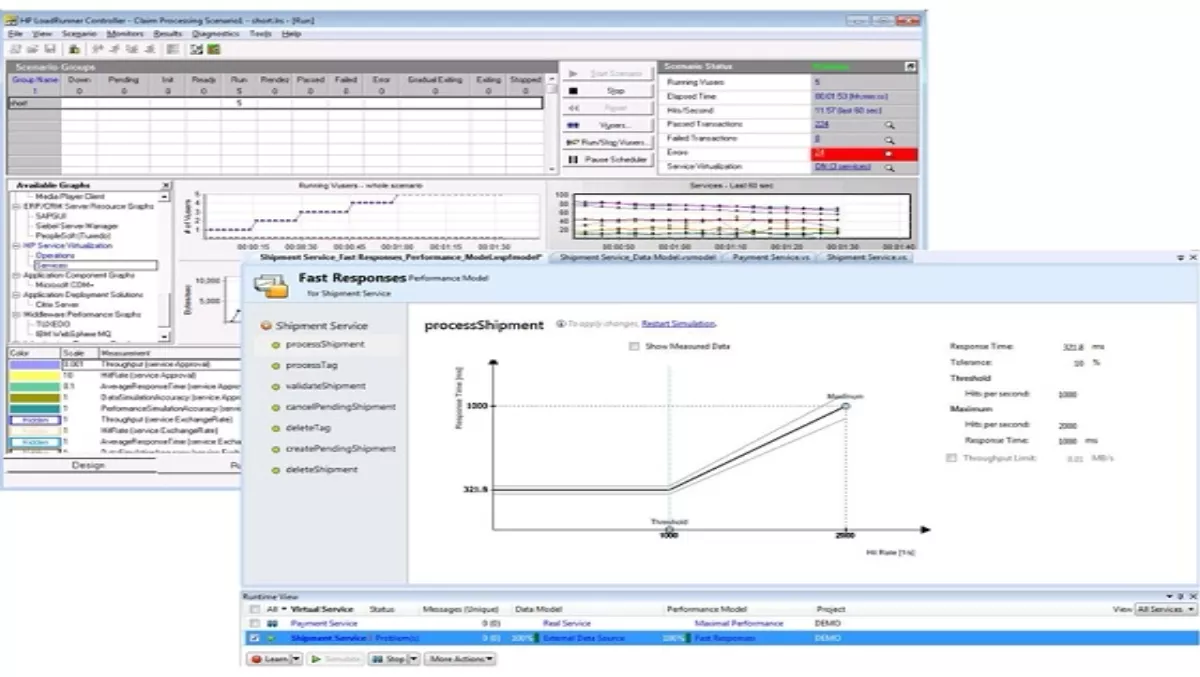
Task: Tick the All services checkbox in Runtime View
Action: pos(254,609)
